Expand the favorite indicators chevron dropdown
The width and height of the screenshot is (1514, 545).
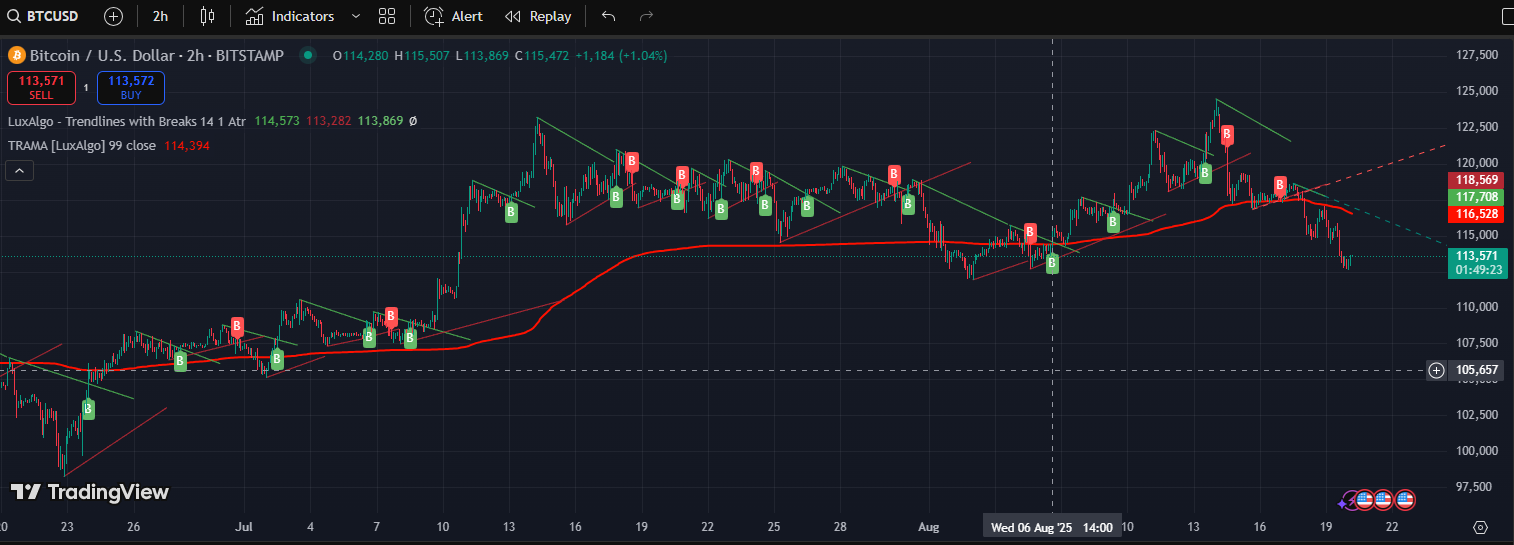coord(356,16)
